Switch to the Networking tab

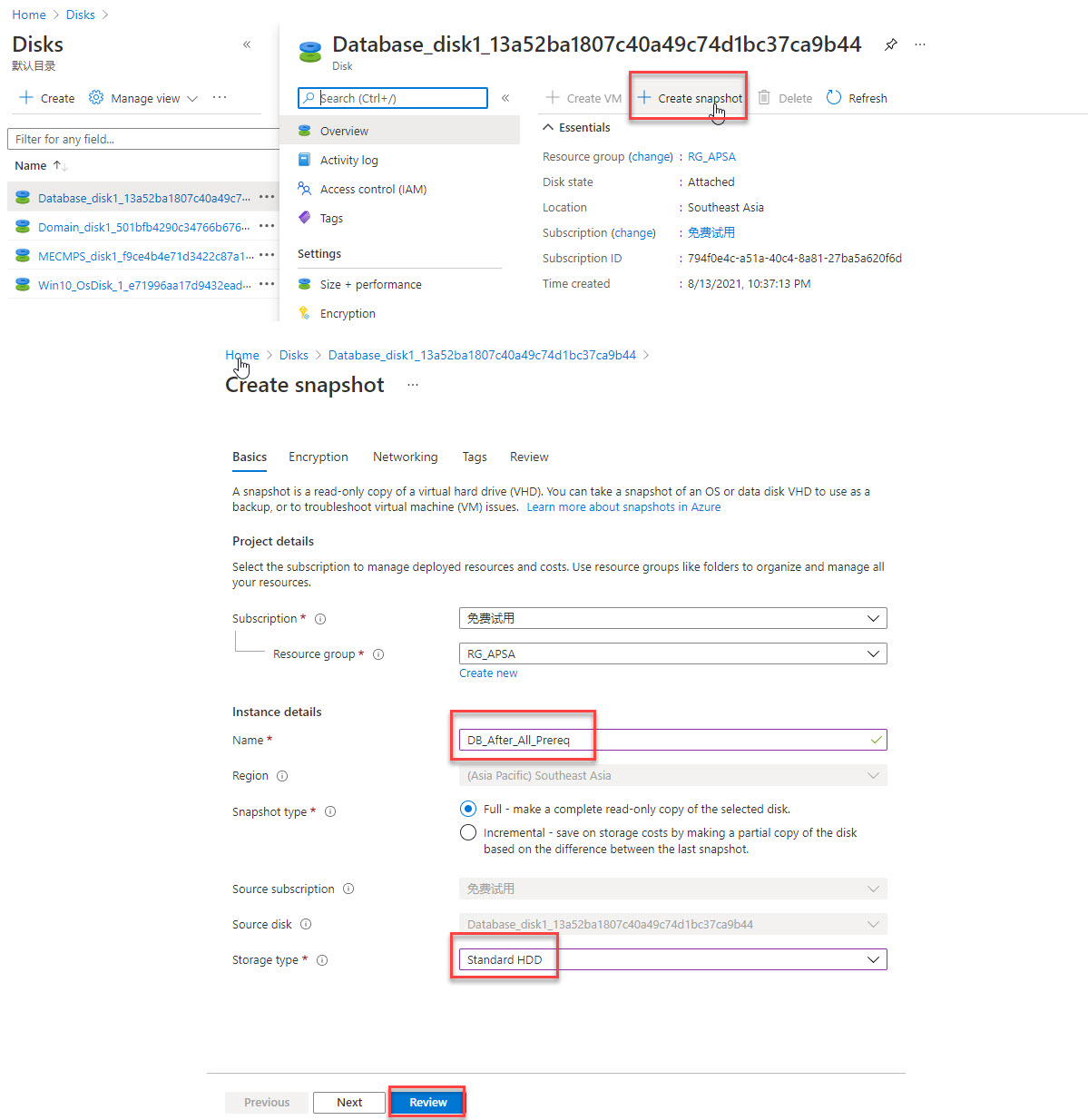[405, 457]
